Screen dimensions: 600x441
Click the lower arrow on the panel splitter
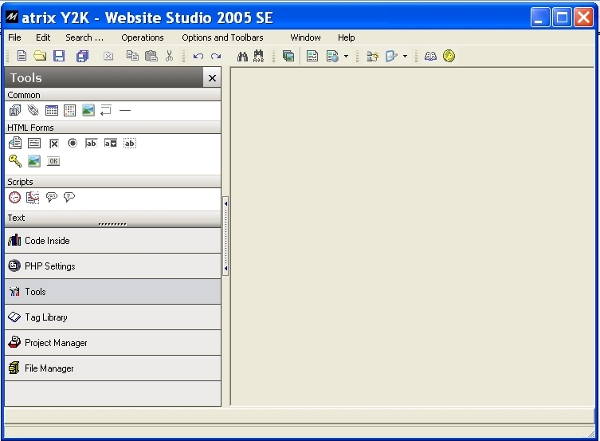coord(226,268)
